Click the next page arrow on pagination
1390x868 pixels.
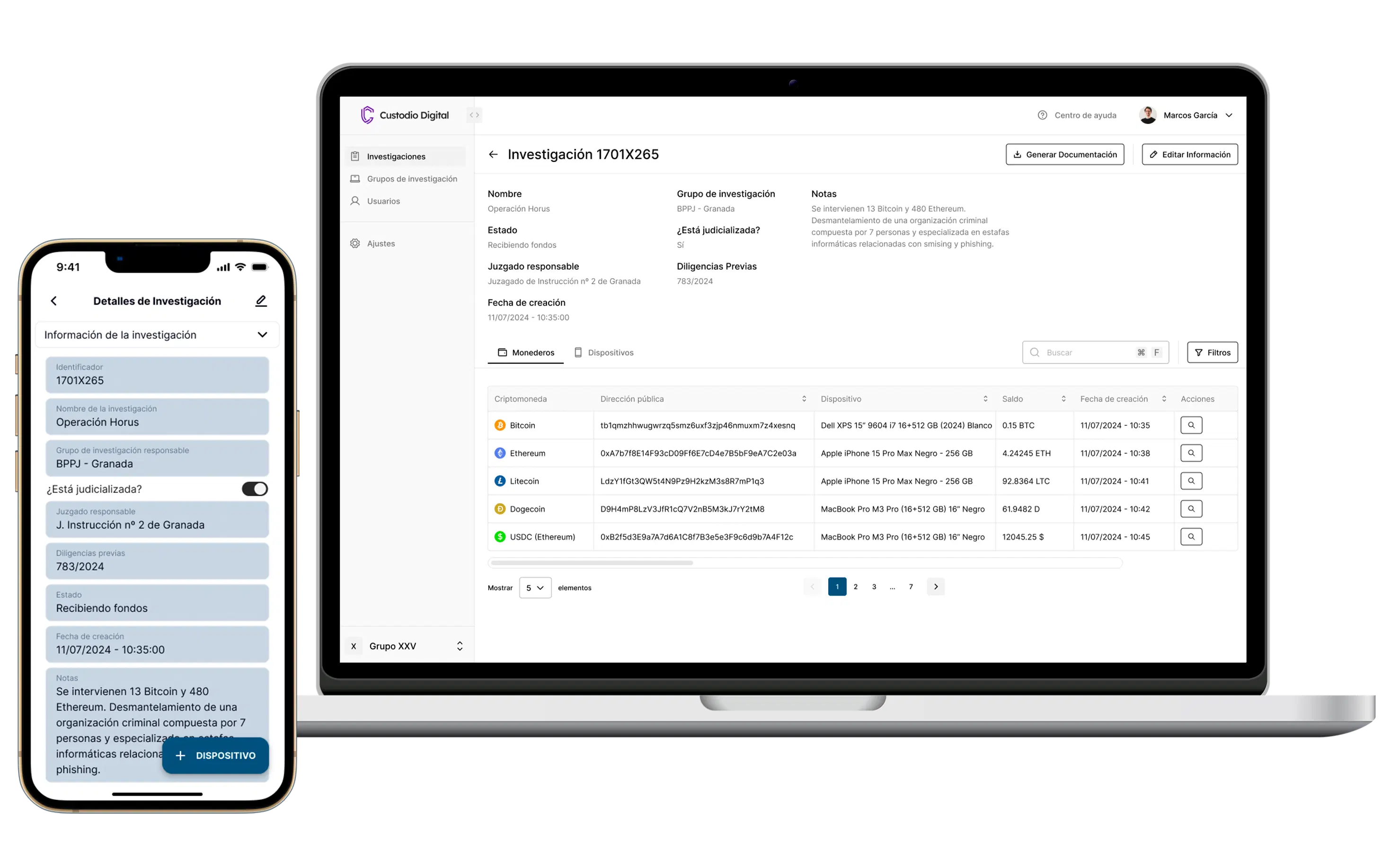937,586
